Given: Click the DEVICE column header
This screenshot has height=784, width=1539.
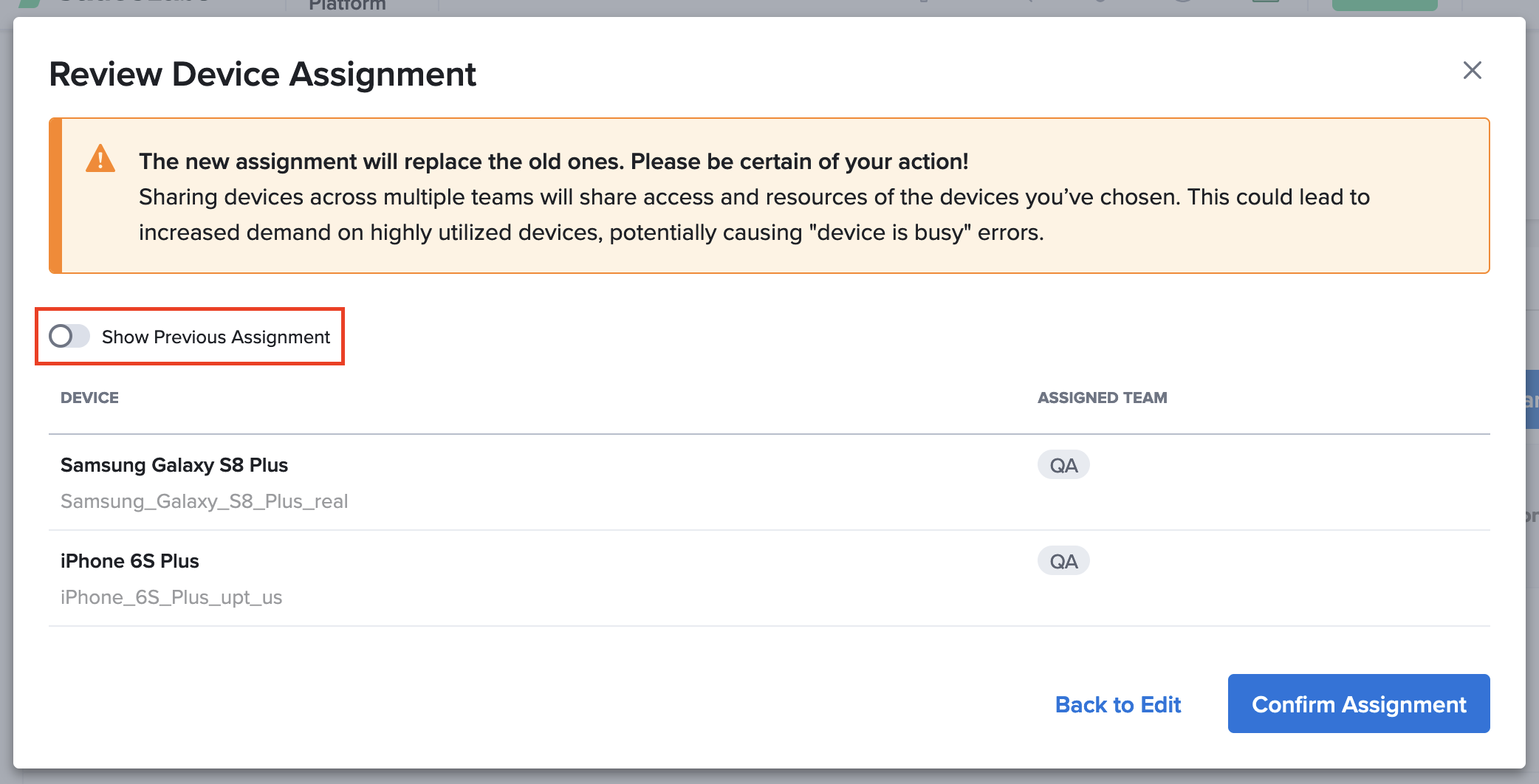Looking at the screenshot, I should click(x=89, y=398).
